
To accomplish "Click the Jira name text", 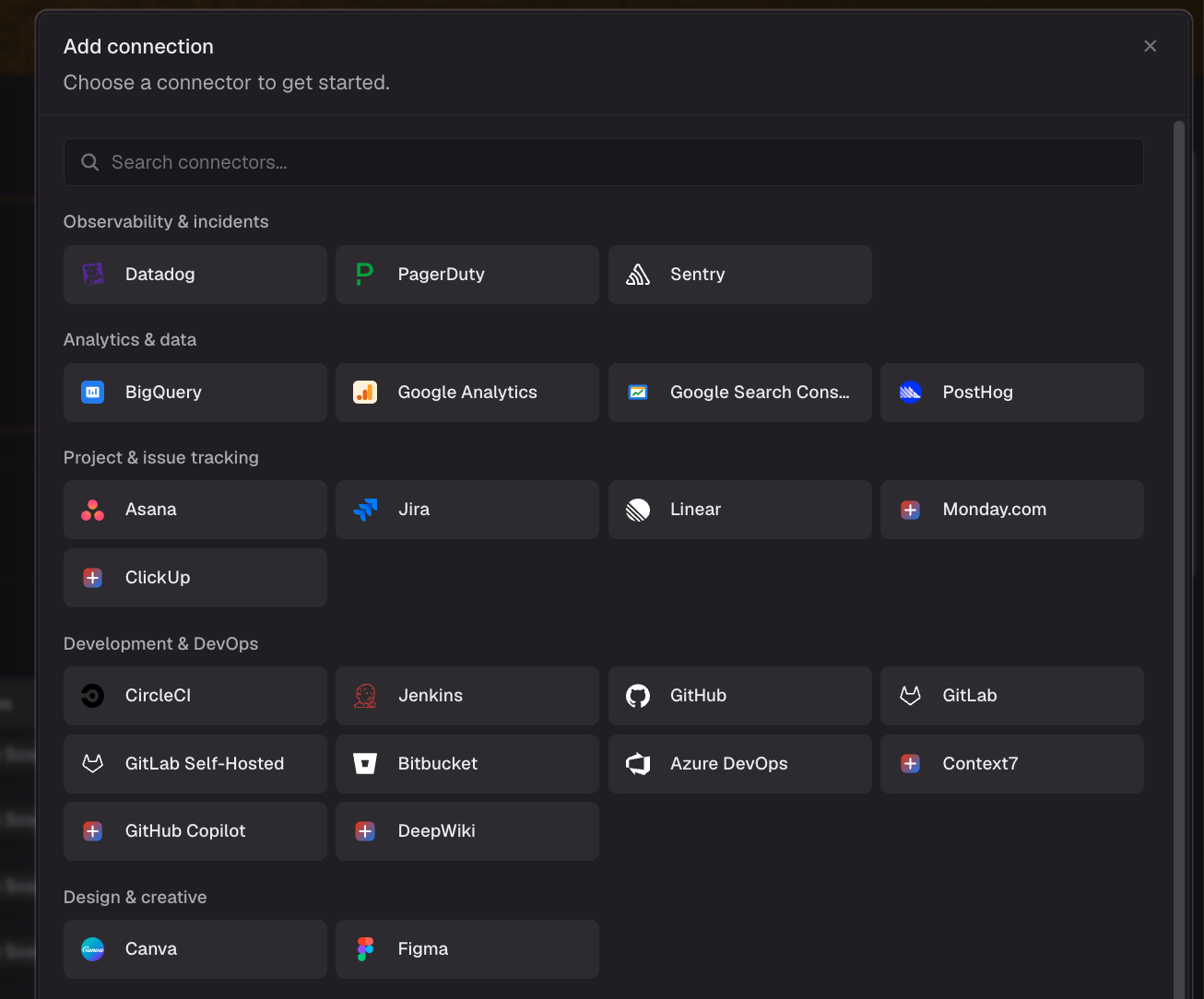I will coord(414,510).
